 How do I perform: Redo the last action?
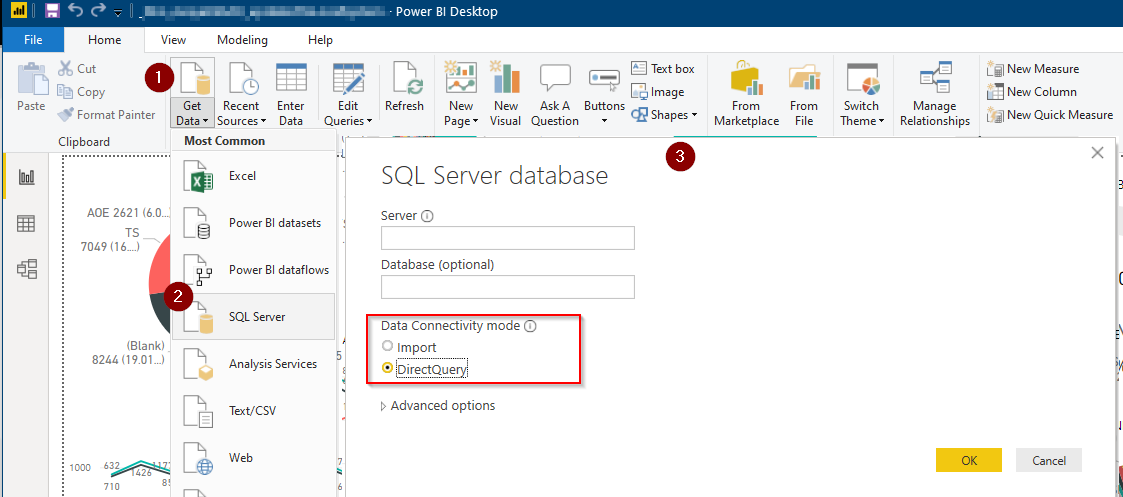[98, 11]
